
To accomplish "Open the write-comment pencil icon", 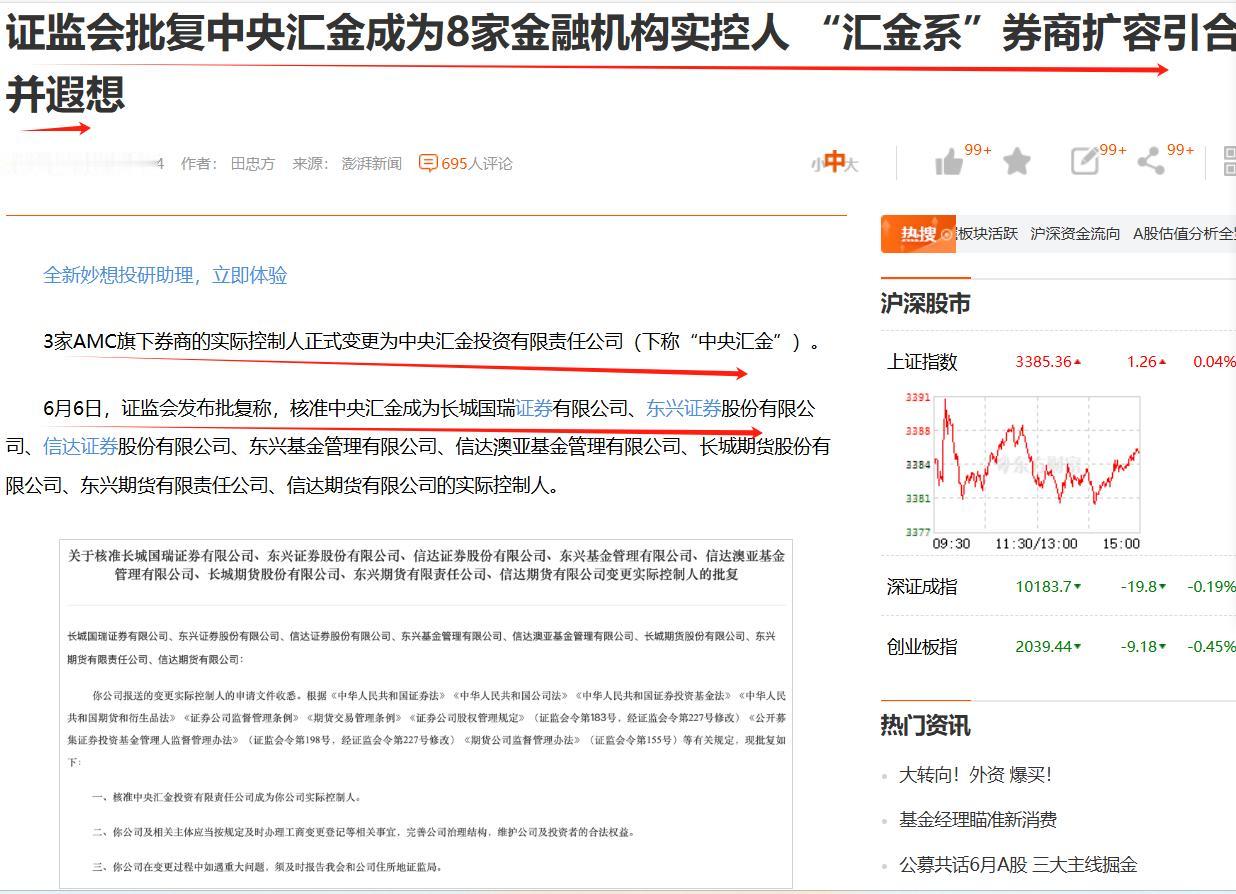I will pos(1085,161).
